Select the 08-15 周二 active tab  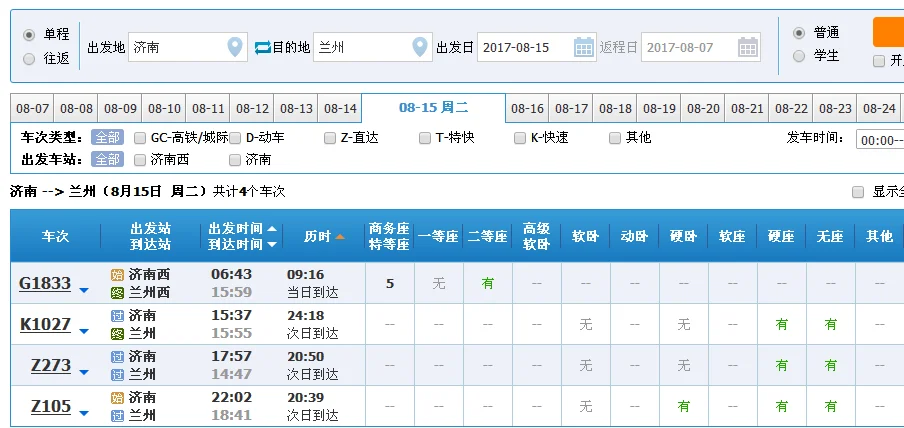point(434,108)
